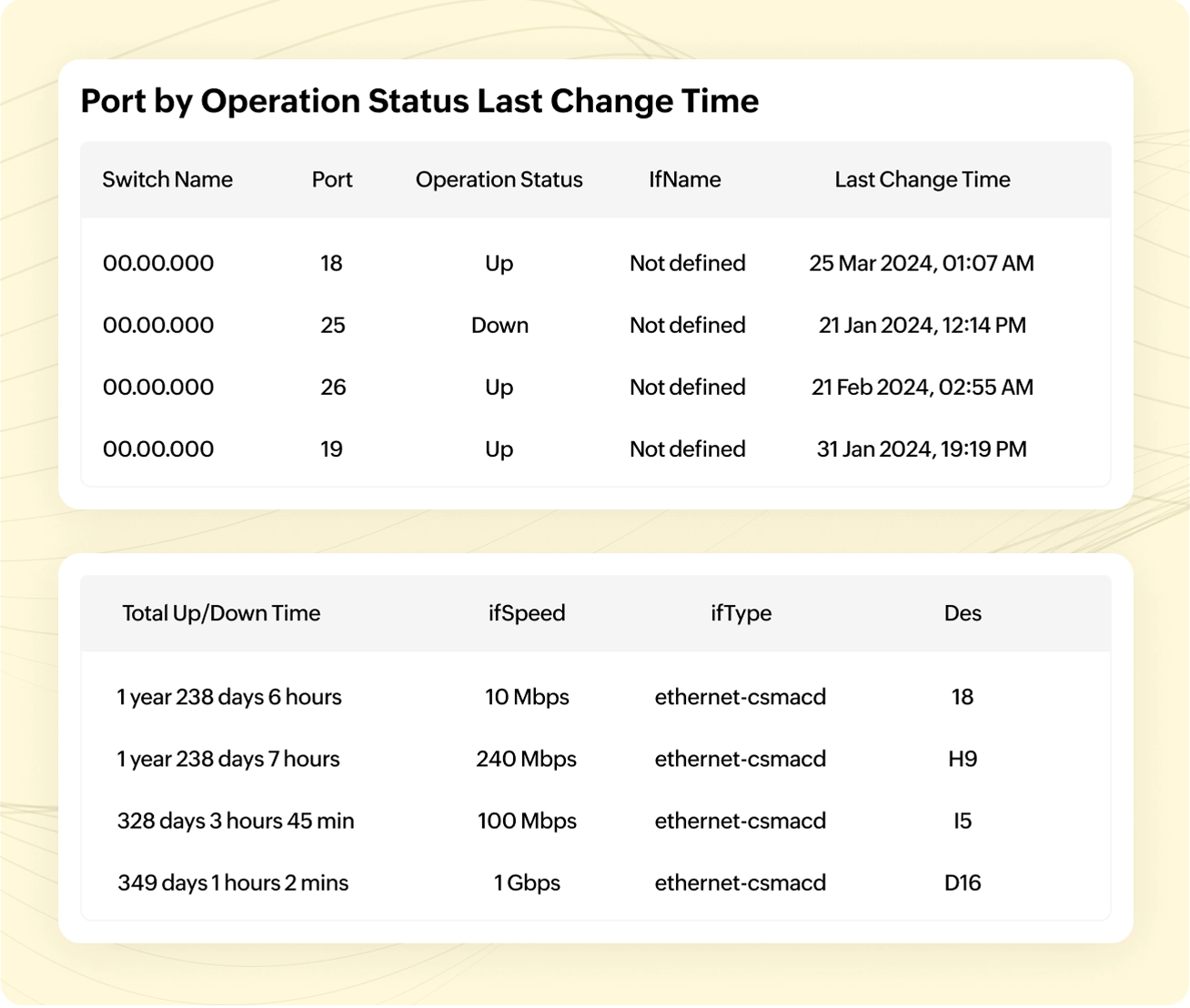Select the 240 Mbps speed cell
1190x1008 pixels.
526,759
